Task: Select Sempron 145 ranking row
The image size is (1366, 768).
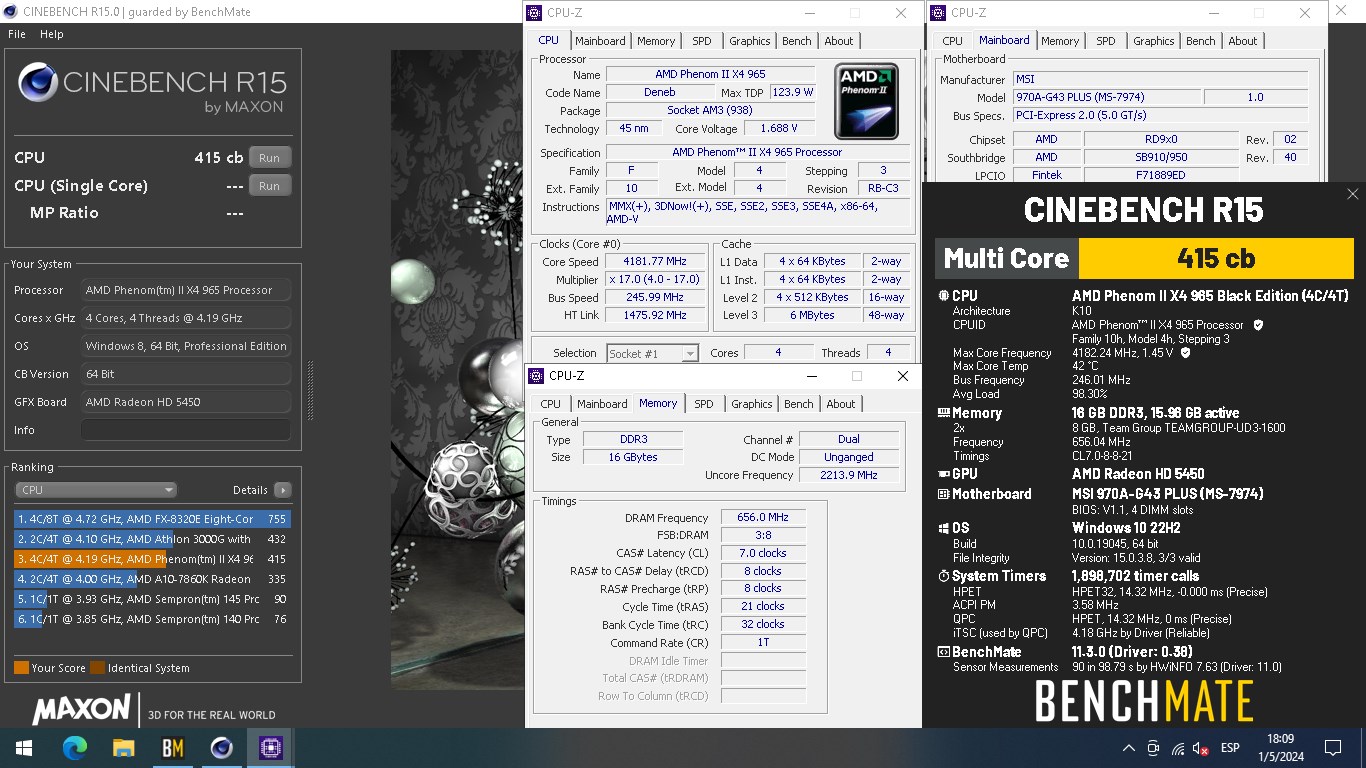Action: (x=152, y=599)
